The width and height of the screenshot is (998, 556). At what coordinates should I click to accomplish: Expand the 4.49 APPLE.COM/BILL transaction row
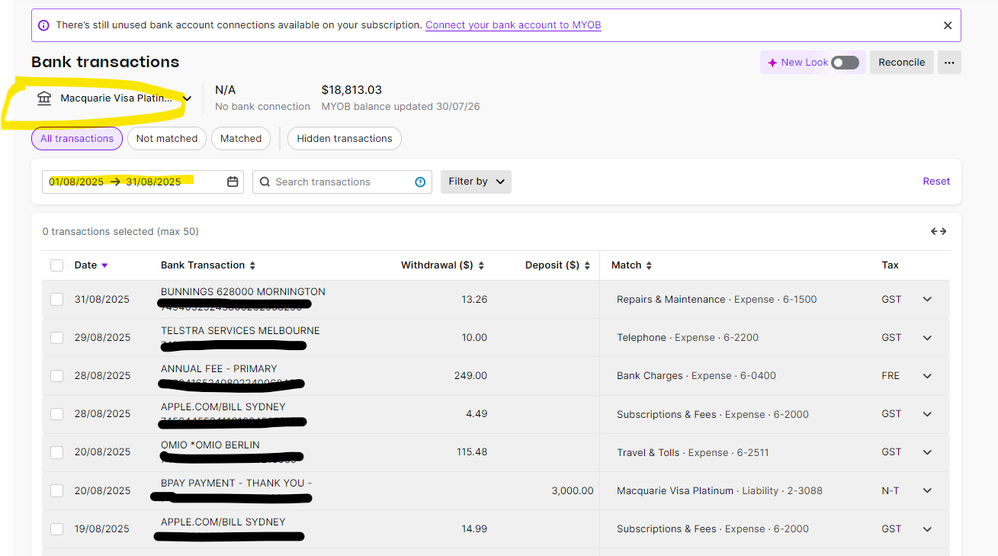coord(927,414)
